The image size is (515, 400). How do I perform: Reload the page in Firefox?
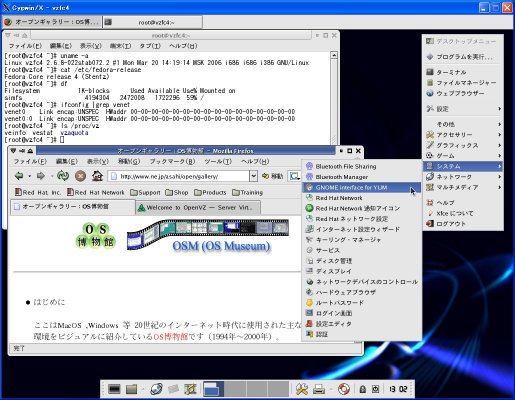[63, 176]
